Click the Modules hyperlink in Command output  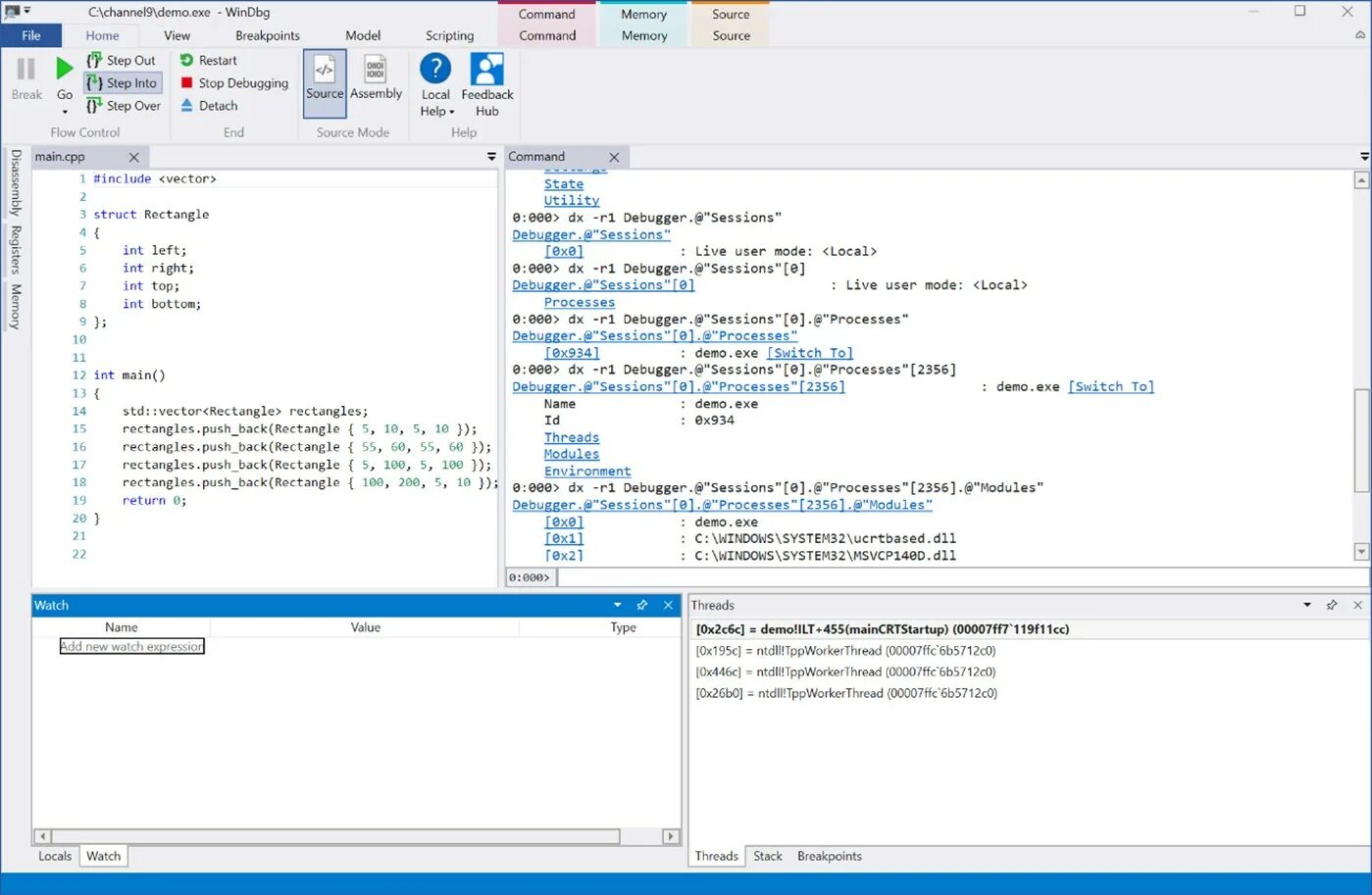point(571,454)
